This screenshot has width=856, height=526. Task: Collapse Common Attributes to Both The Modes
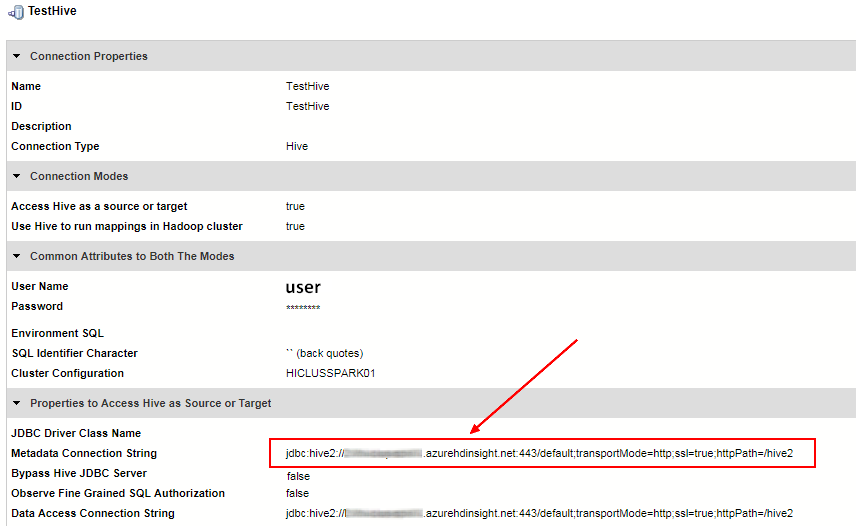pyautogui.click(x=17, y=256)
